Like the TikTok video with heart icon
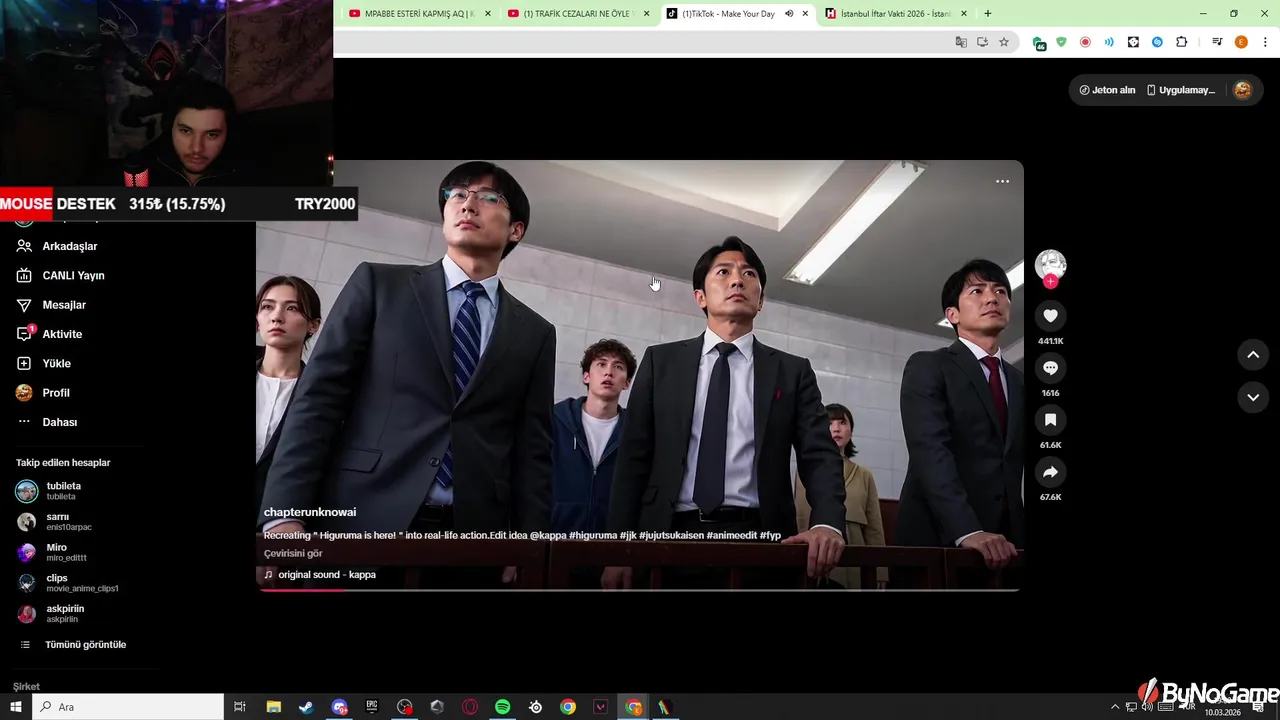Viewport: 1280px width, 720px height. click(1050, 316)
